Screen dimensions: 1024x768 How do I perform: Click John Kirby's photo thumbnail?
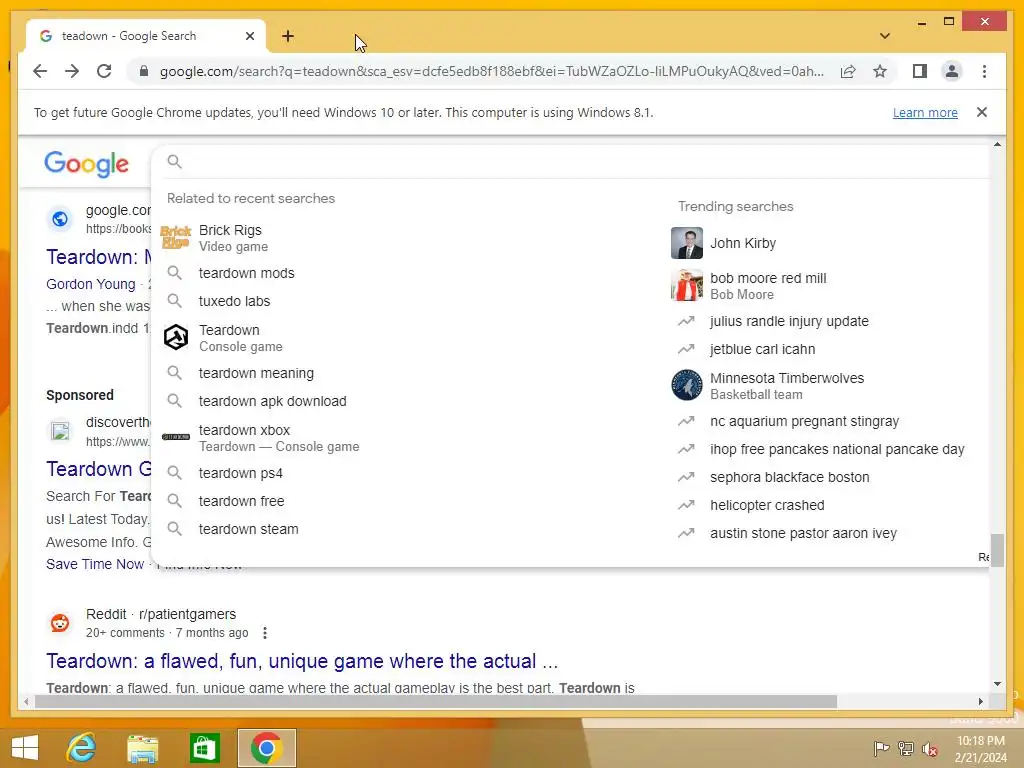click(687, 243)
